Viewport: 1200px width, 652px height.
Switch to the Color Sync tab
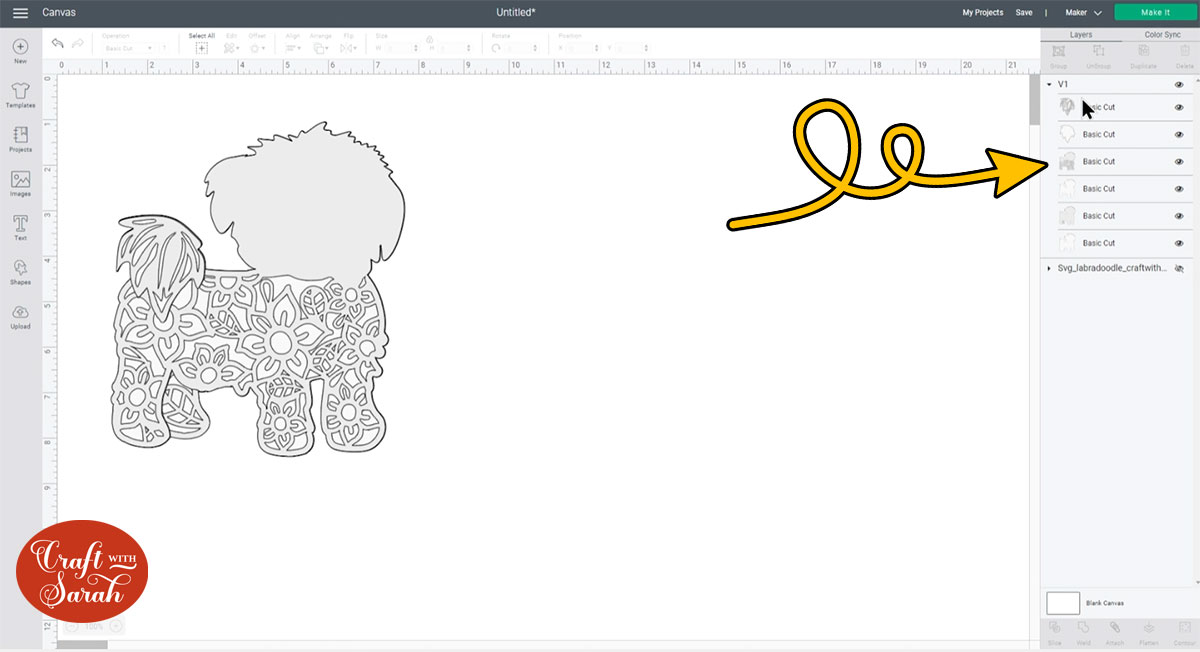[1162, 35]
